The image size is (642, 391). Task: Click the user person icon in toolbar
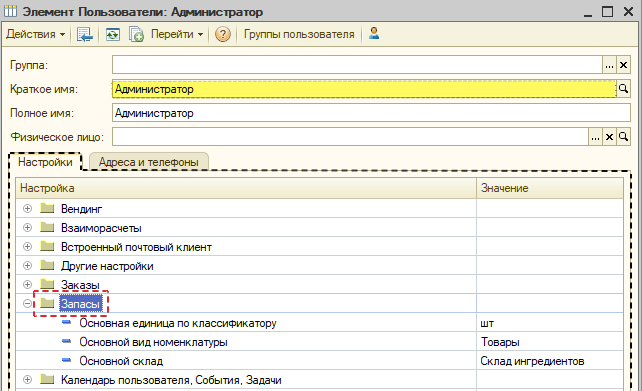[374, 33]
